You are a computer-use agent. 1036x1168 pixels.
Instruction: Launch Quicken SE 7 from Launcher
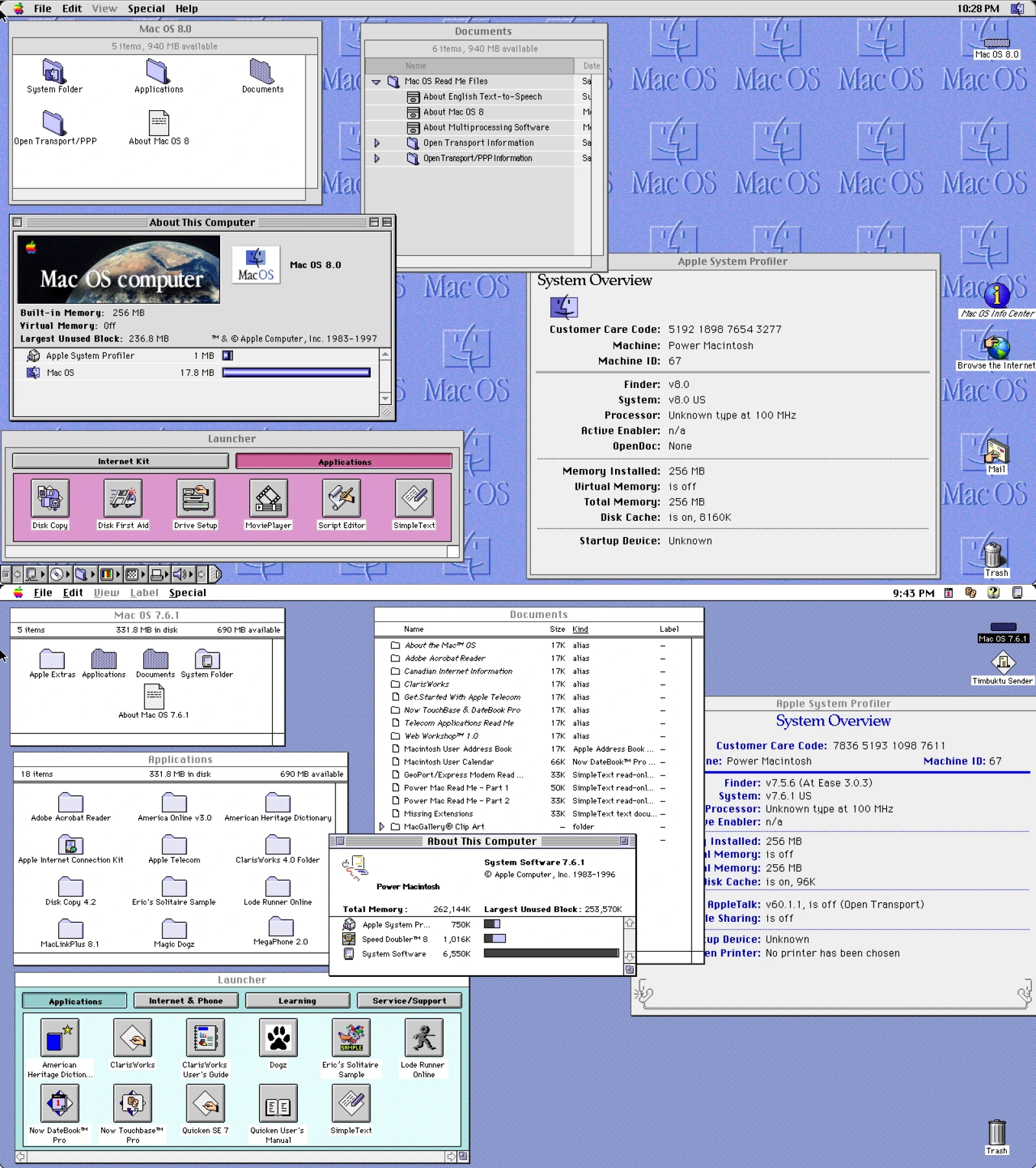click(205, 1103)
